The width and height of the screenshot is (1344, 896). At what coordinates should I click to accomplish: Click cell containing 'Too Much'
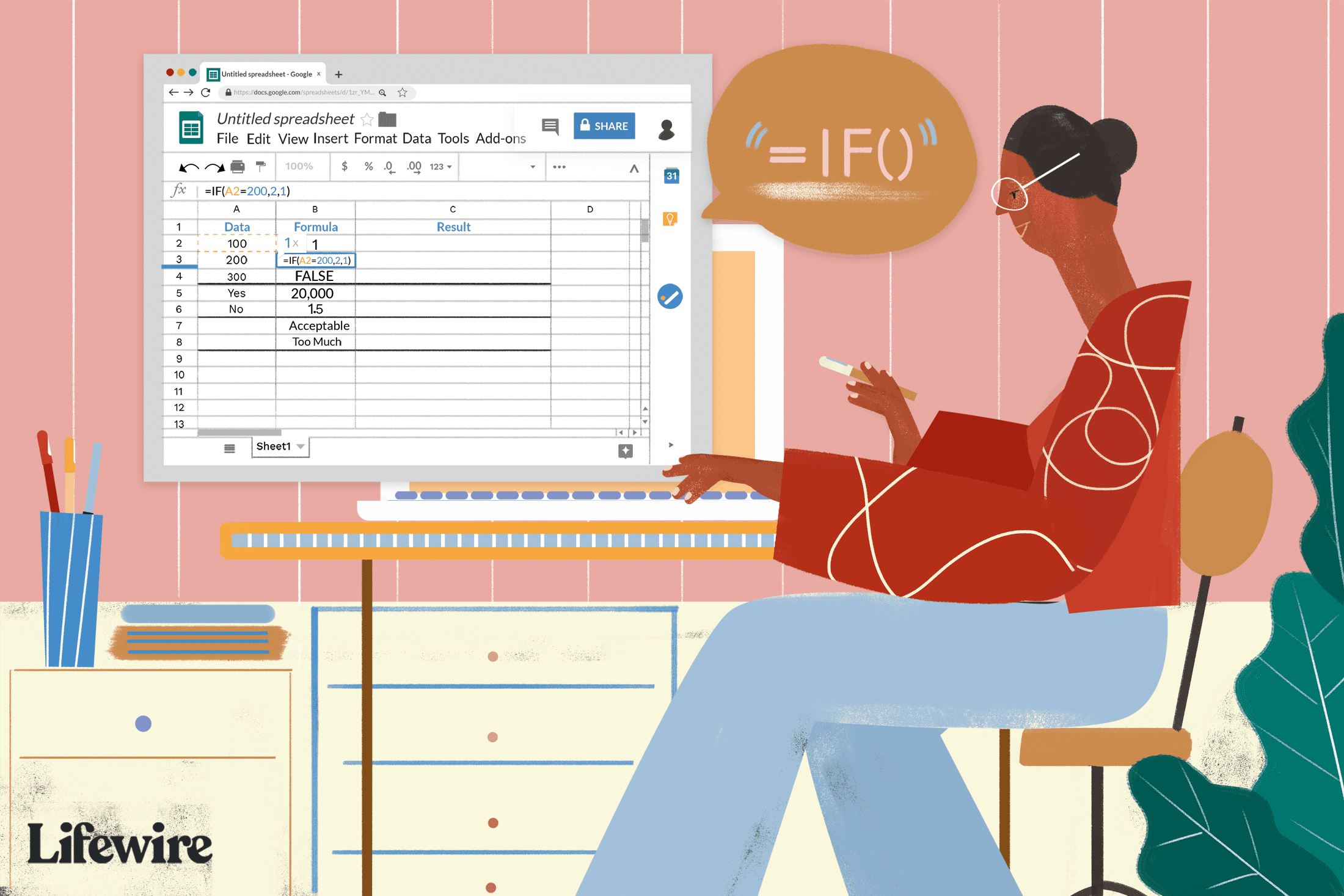coord(315,342)
